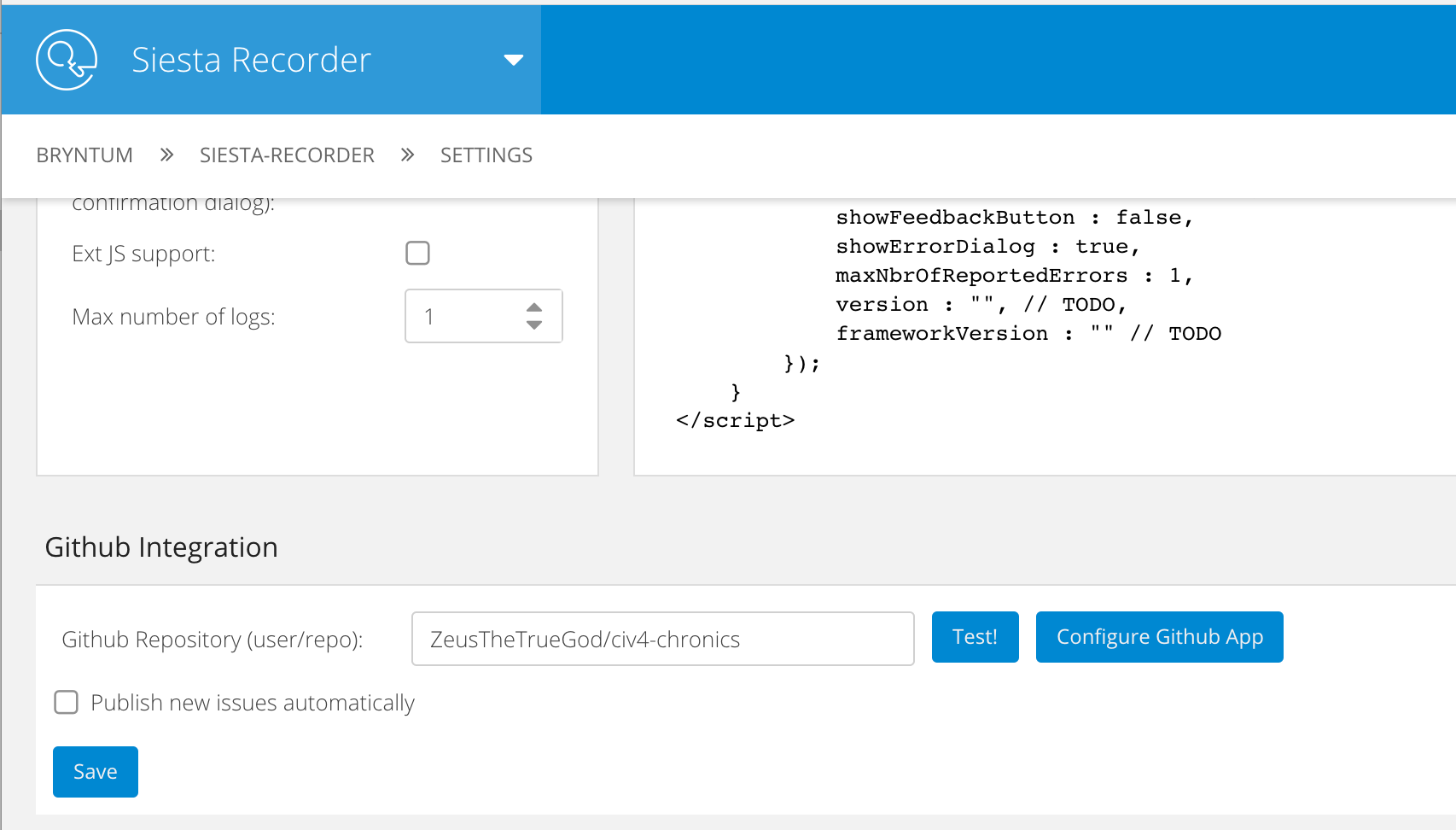Click the 'version : "", // TODO,' code line
The height and width of the screenshot is (830, 1456).
point(981,305)
